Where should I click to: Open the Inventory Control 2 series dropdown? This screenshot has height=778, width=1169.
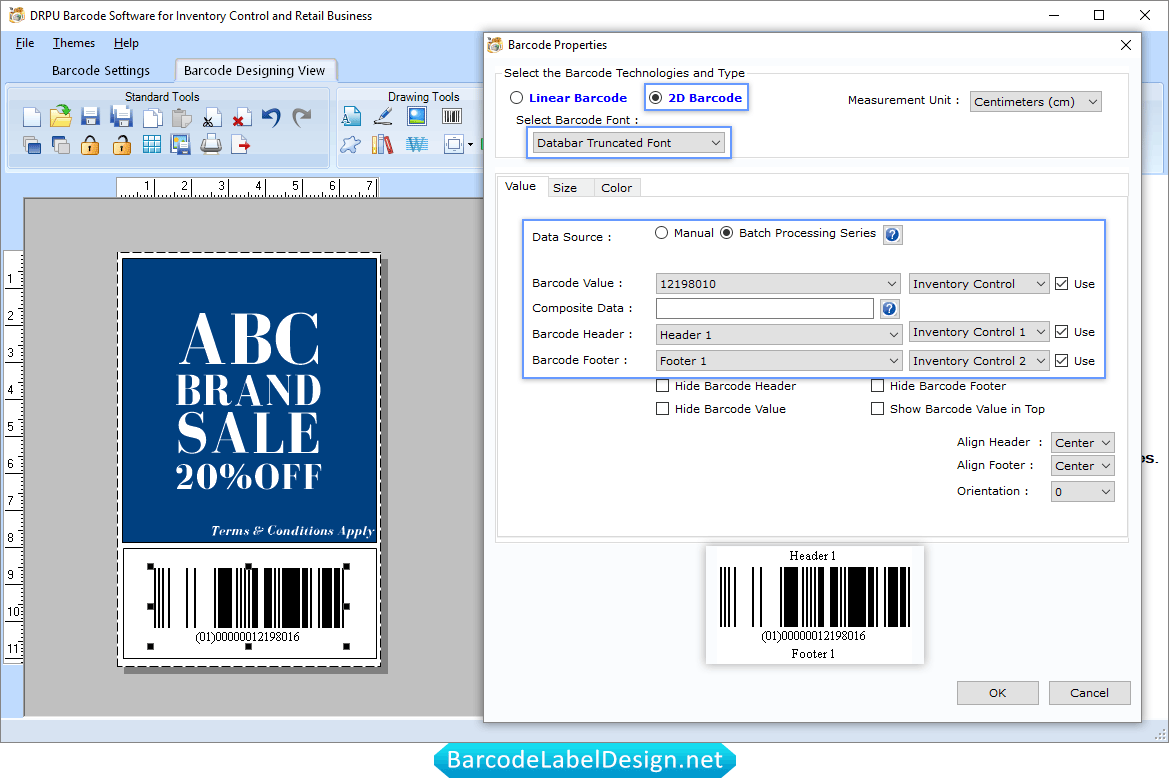click(979, 361)
